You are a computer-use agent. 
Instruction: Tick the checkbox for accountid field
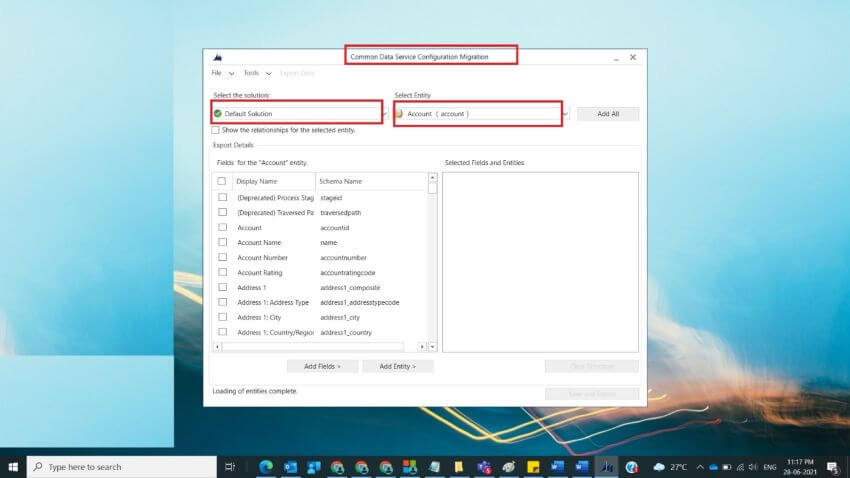click(223, 228)
